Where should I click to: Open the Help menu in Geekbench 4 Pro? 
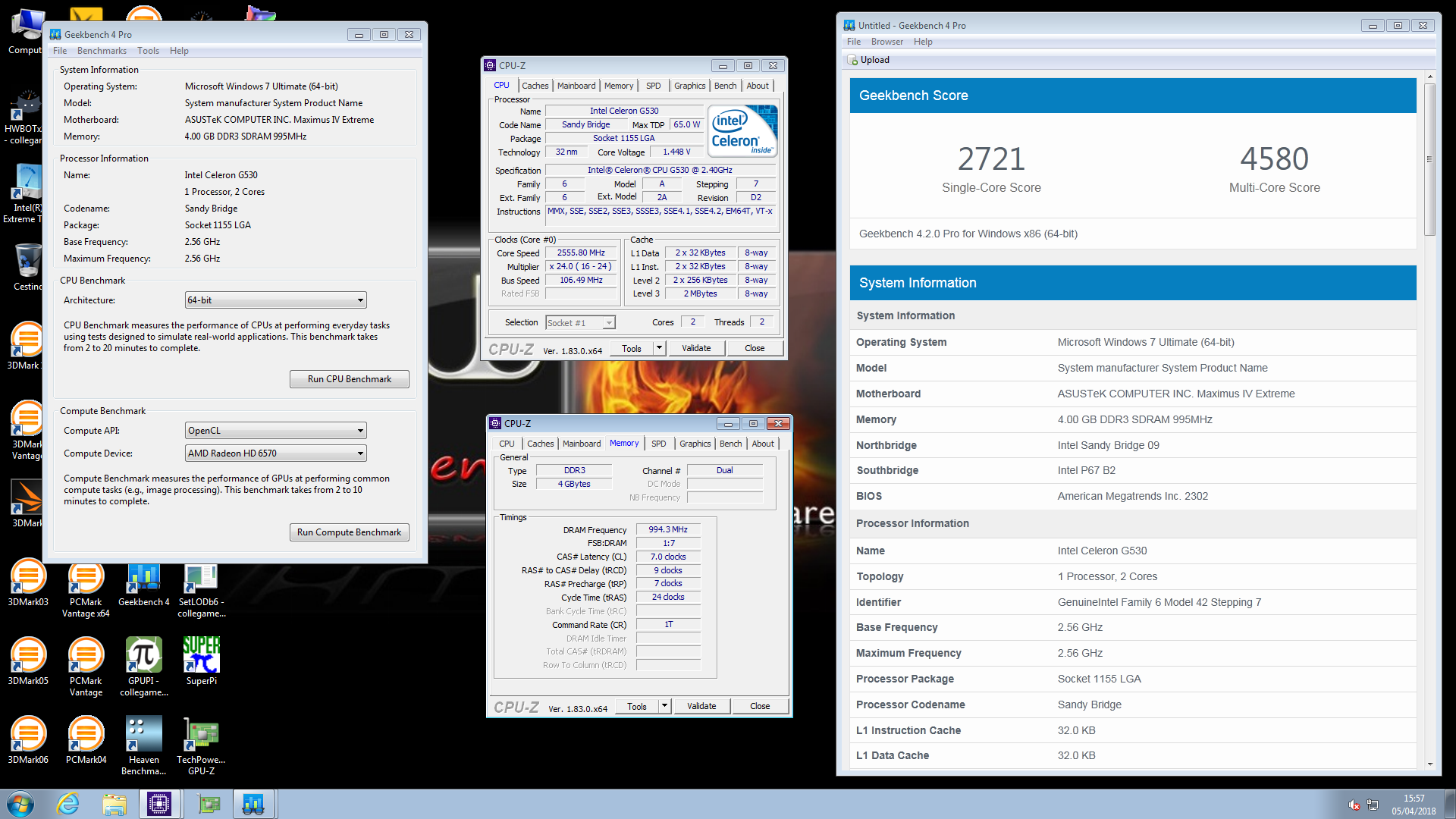(179, 51)
